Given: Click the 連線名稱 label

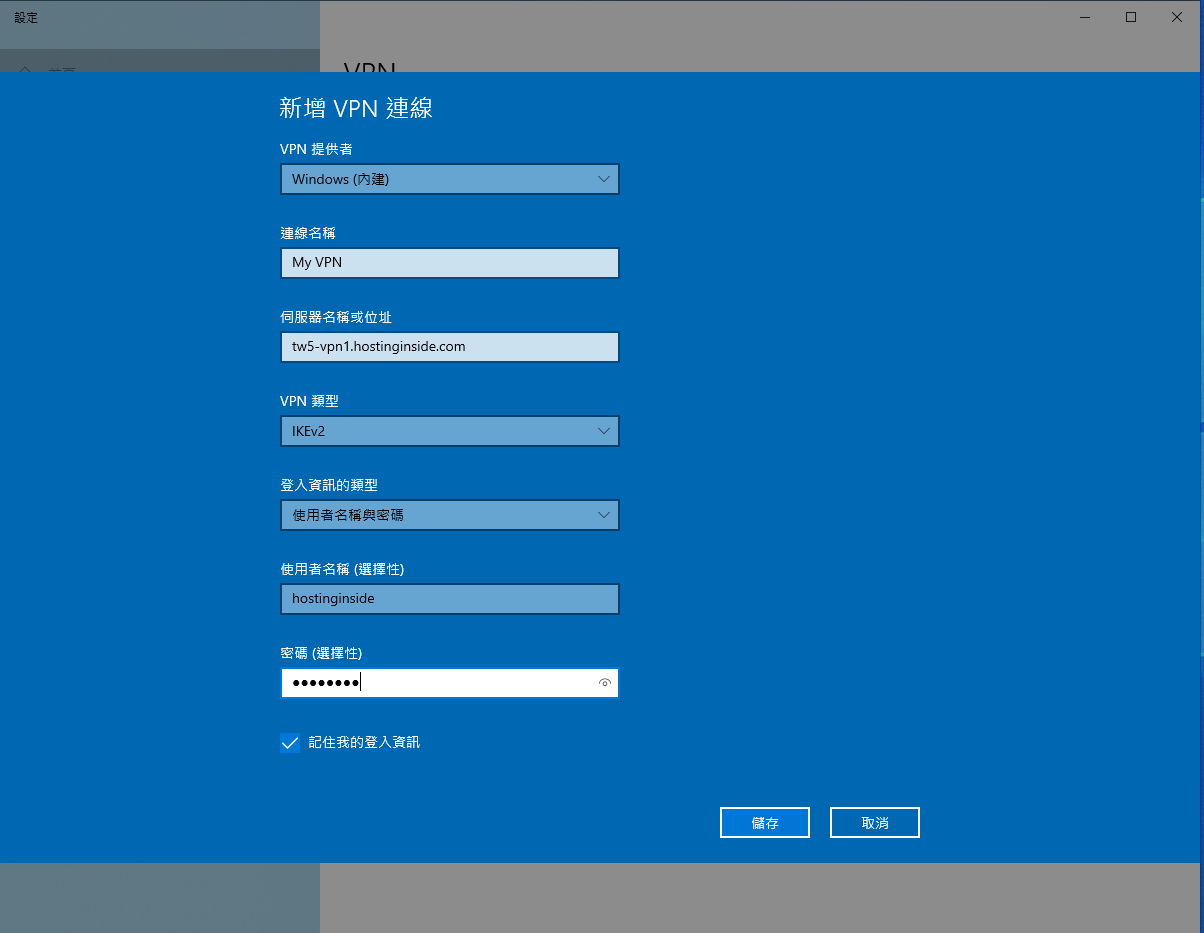Looking at the screenshot, I should (308, 233).
